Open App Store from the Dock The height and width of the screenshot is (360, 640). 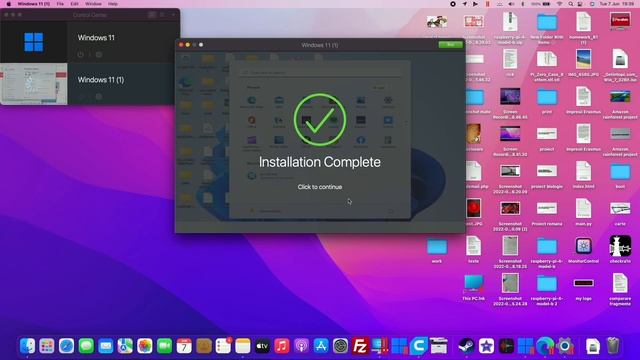(x=321, y=346)
